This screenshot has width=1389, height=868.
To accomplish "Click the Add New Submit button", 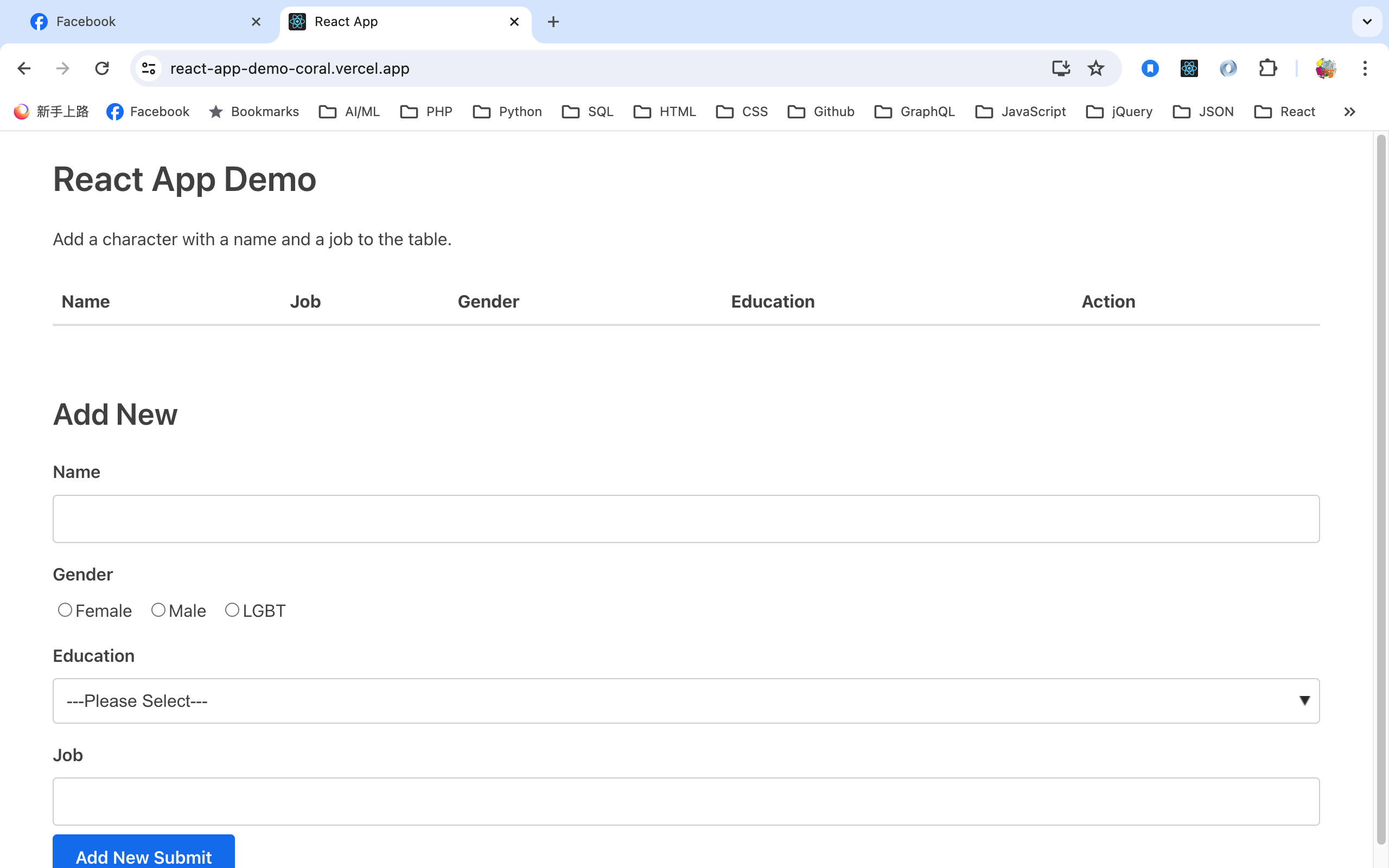I will (143, 852).
